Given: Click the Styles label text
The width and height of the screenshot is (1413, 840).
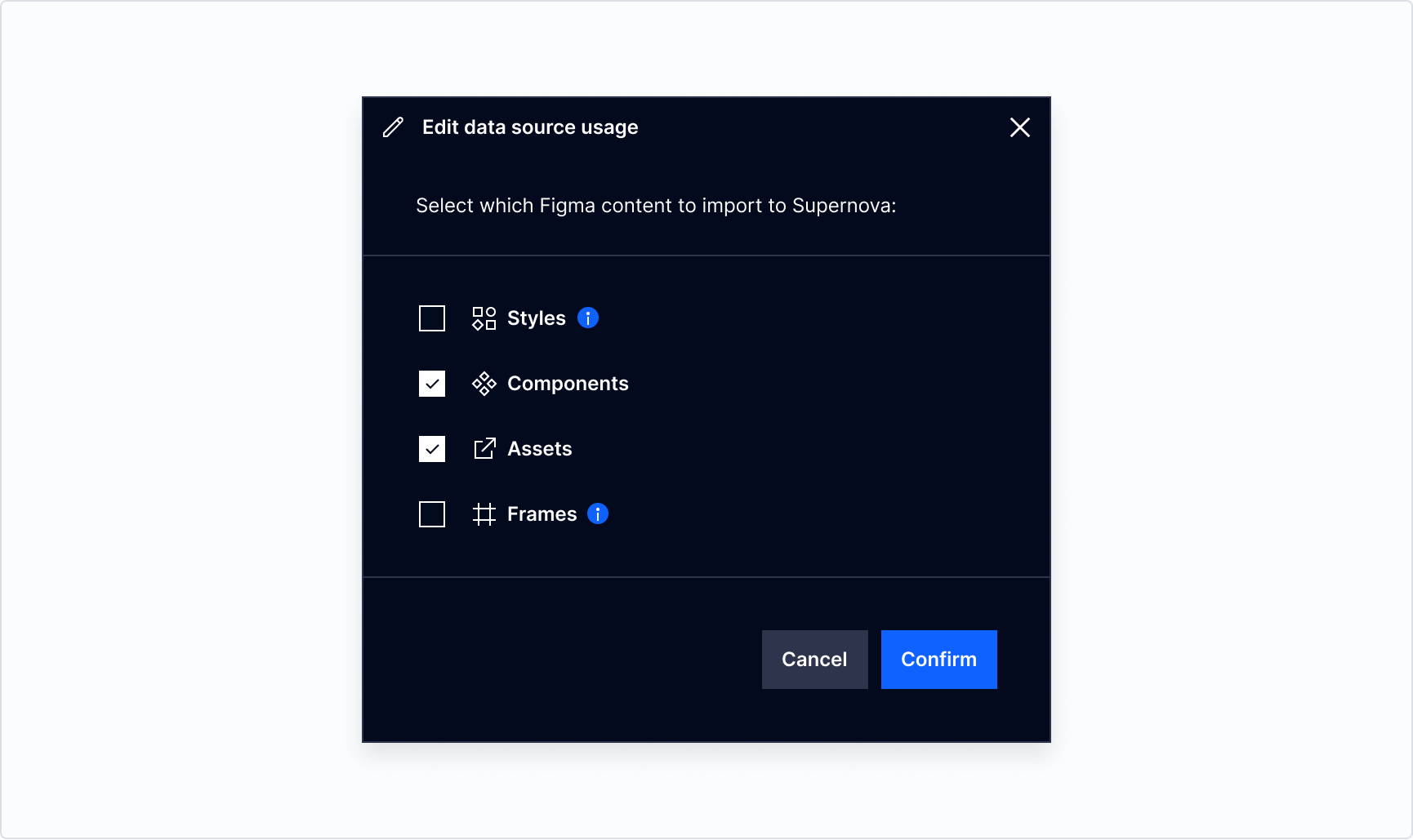Looking at the screenshot, I should pos(537,318).
